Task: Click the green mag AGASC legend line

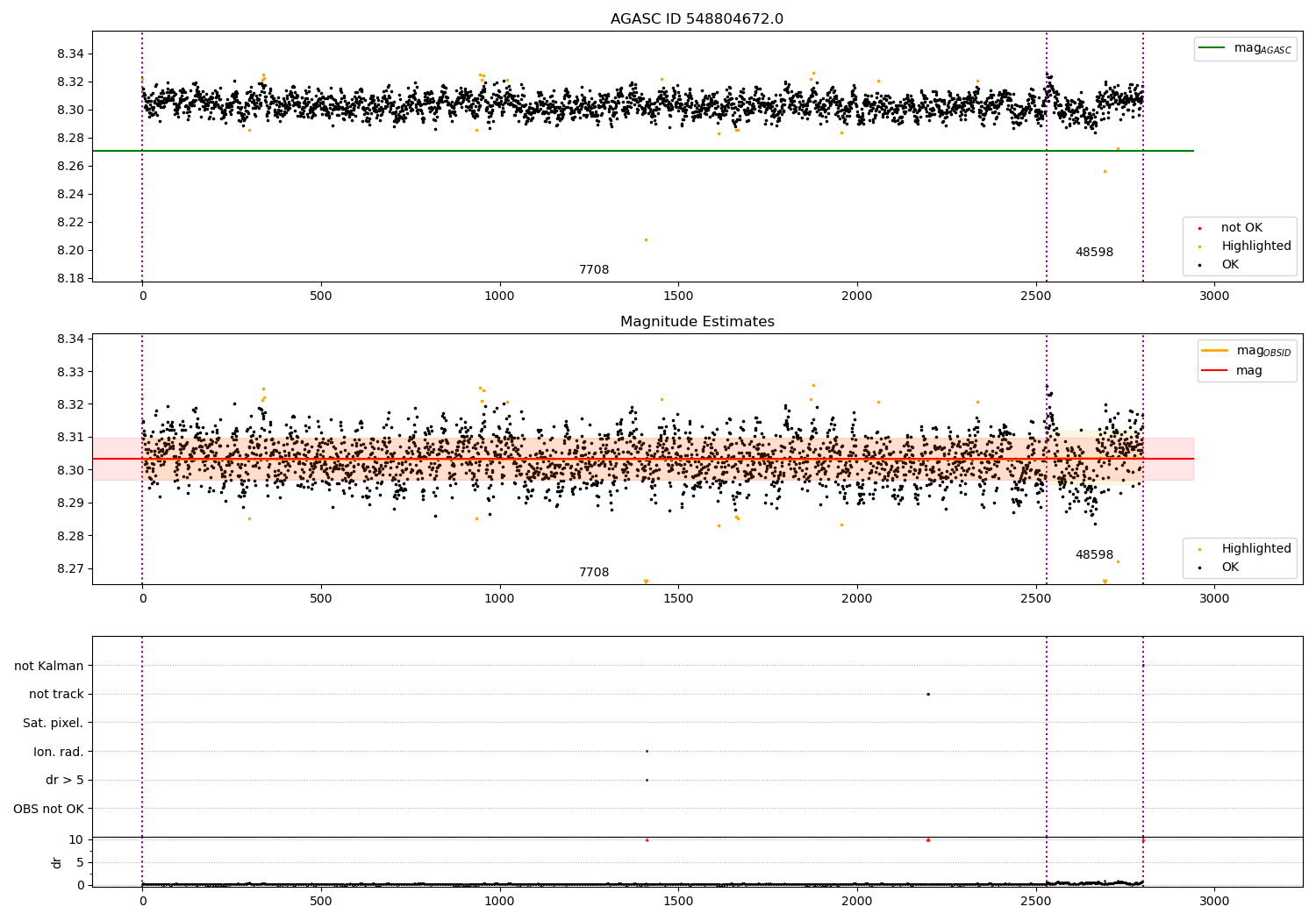Action: click(x=1212, y=48)
